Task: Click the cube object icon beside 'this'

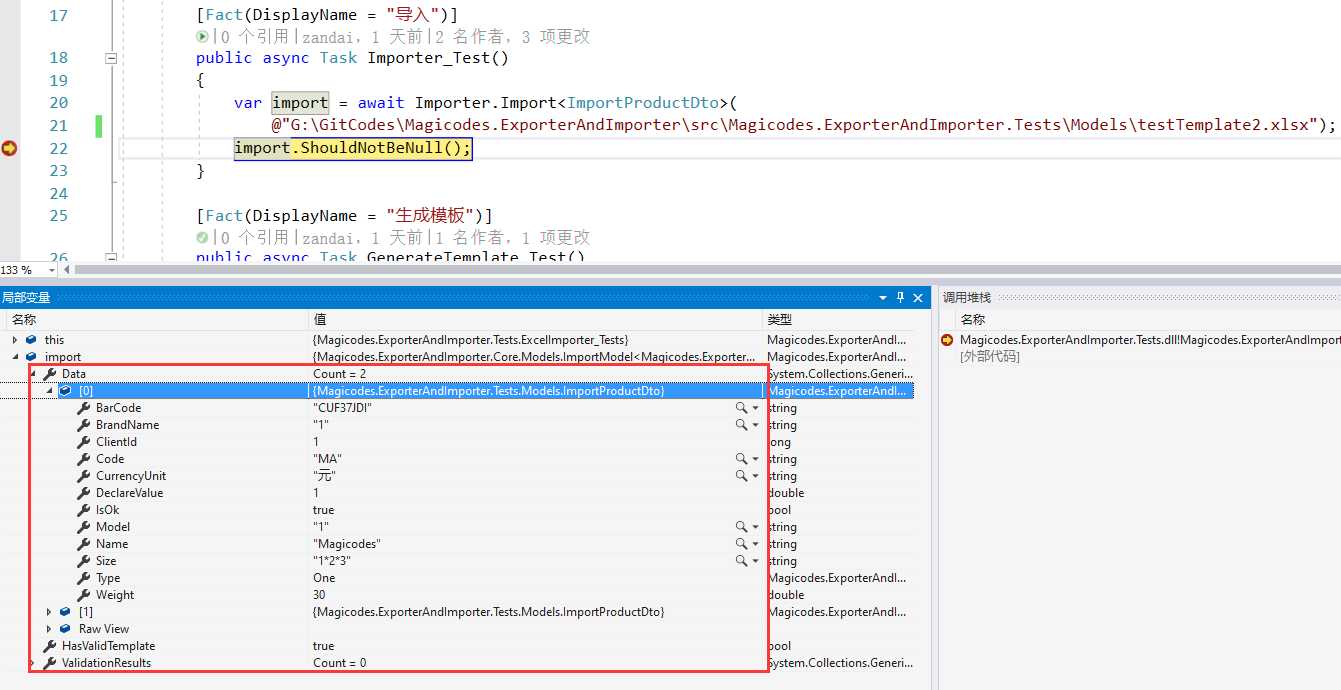Action: pyautogui.click(x=32, y=340)
